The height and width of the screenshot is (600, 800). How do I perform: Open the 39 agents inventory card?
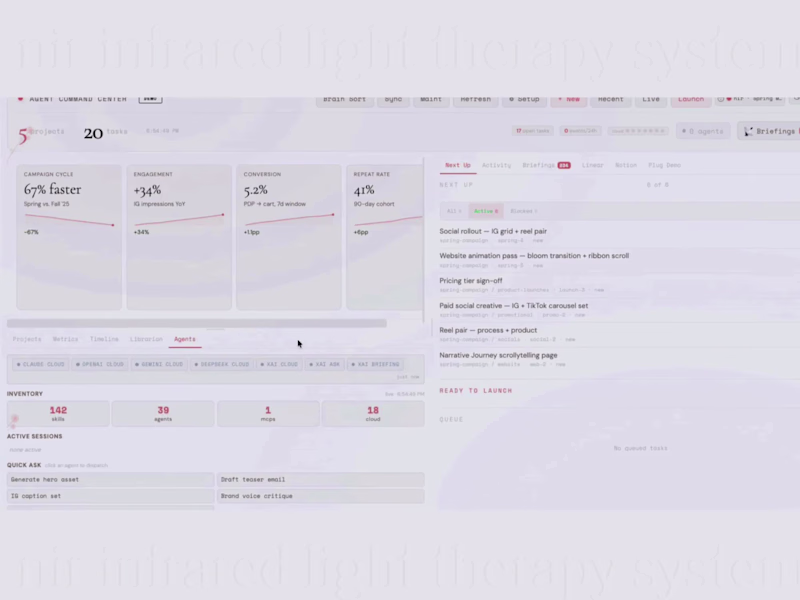[163, 414]
